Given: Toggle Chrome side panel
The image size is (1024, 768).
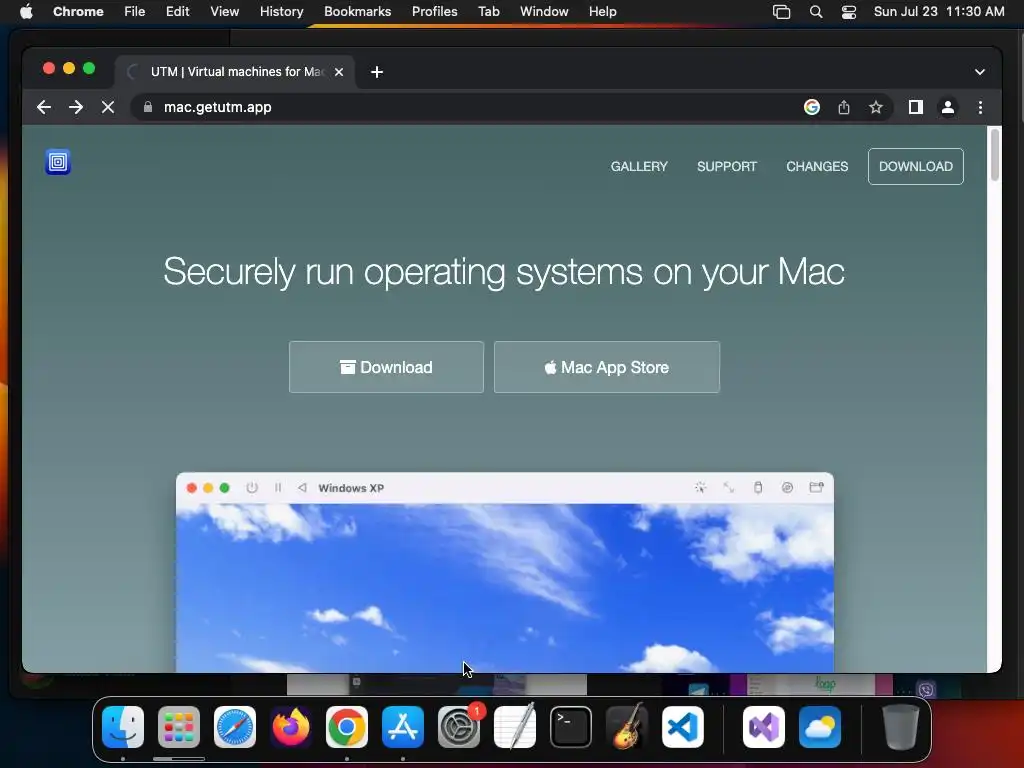Looking at the screenshot, I should coord(916,107).
